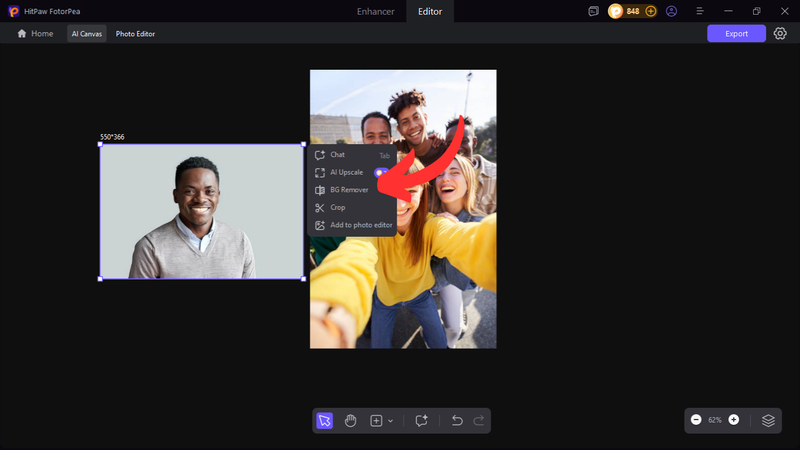Open the Enhancer tab

pyautogui.click(x=376, y=11)
